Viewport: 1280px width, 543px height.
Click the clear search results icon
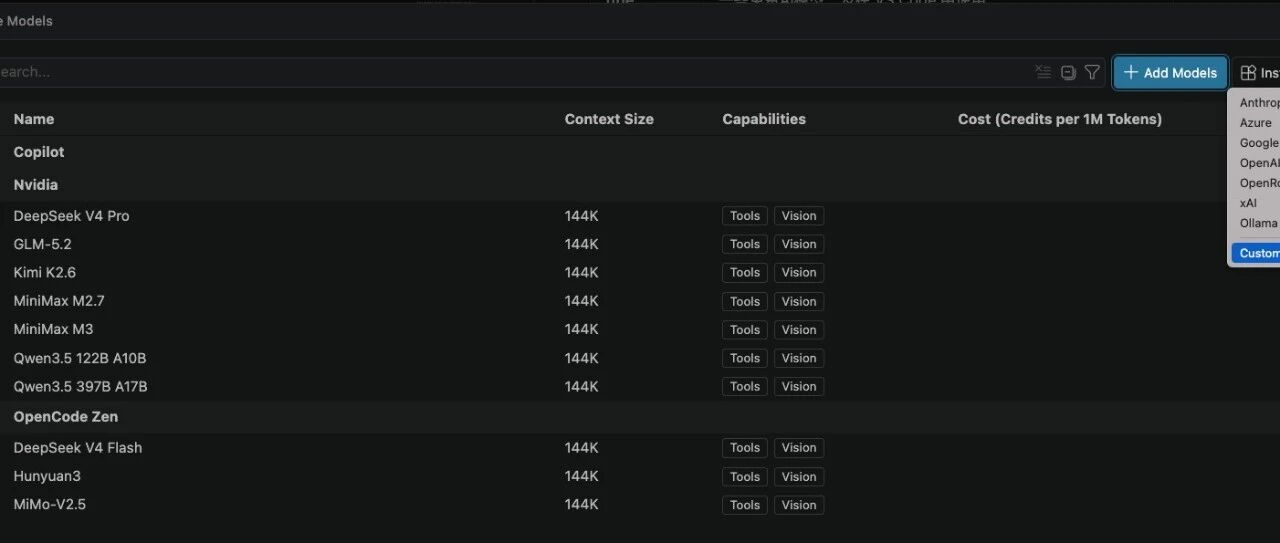pyautogui.click(x=1043, y=72)
